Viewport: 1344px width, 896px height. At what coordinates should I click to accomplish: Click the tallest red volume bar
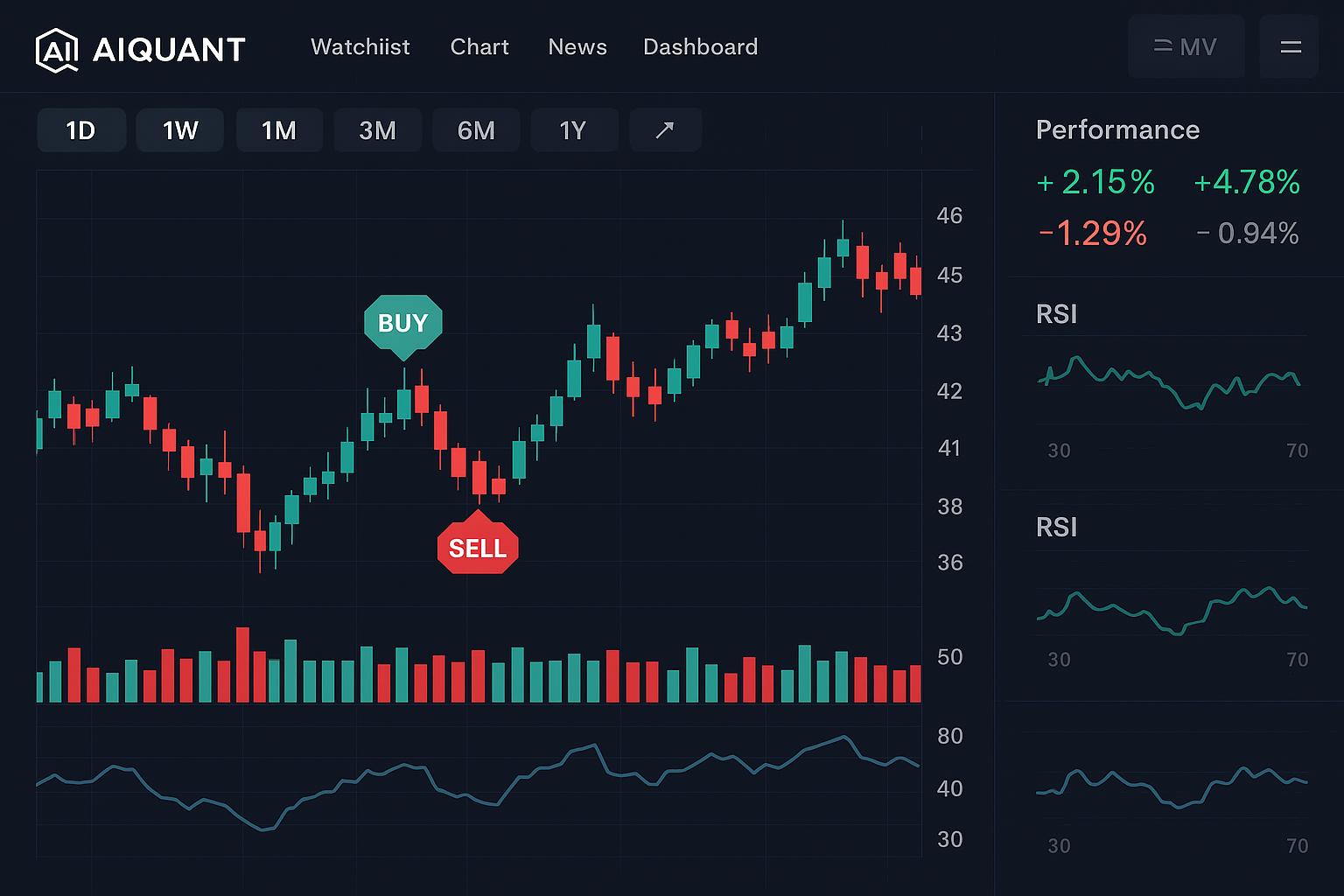point(242,665)
